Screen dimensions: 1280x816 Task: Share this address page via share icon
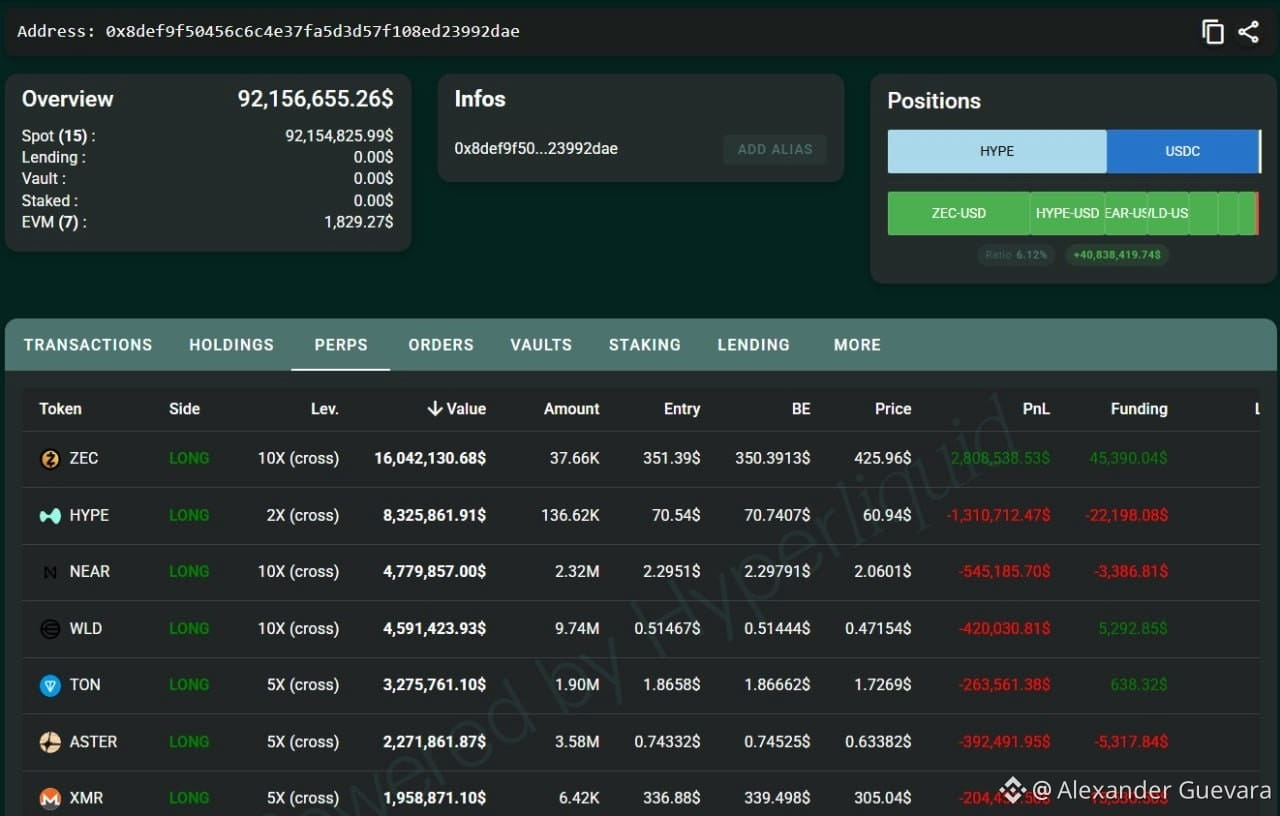tap(1249, 32)
